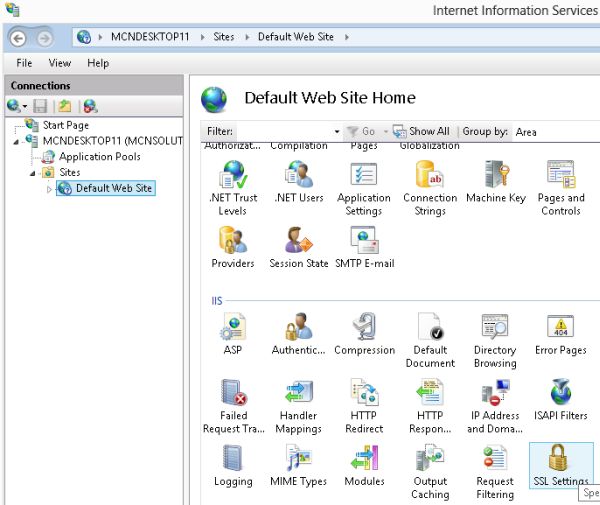600x505 pixels.
Task: Collapse the Sites tree node
Action: (x=32, y=173)
